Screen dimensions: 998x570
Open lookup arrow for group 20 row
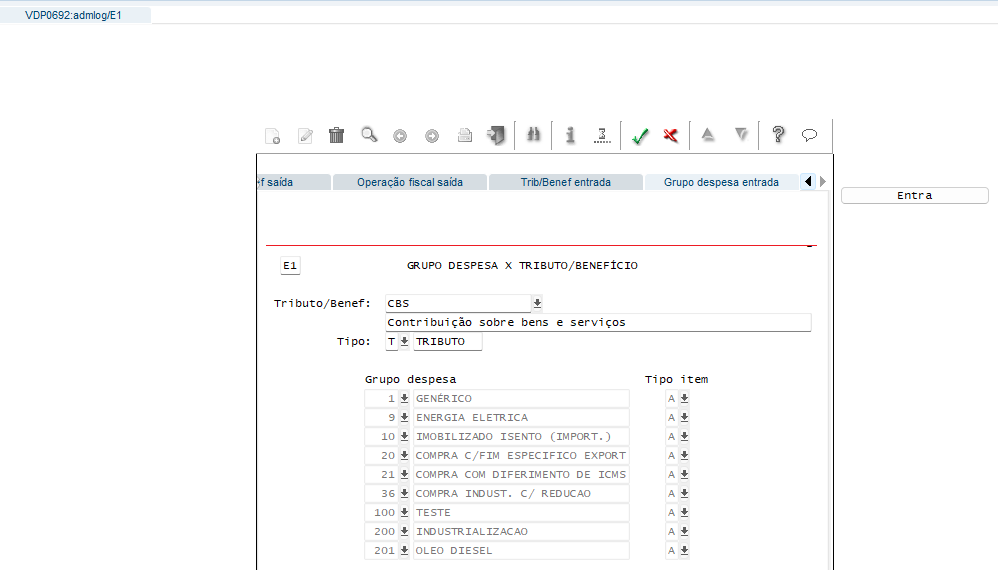coord(404,455)
